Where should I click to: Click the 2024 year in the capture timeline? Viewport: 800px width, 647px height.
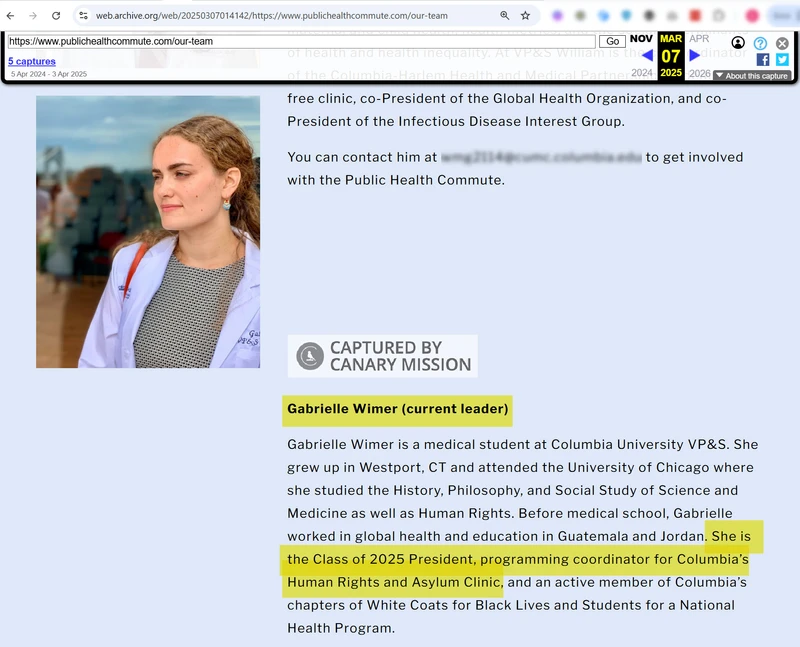[x=642, y=73]
